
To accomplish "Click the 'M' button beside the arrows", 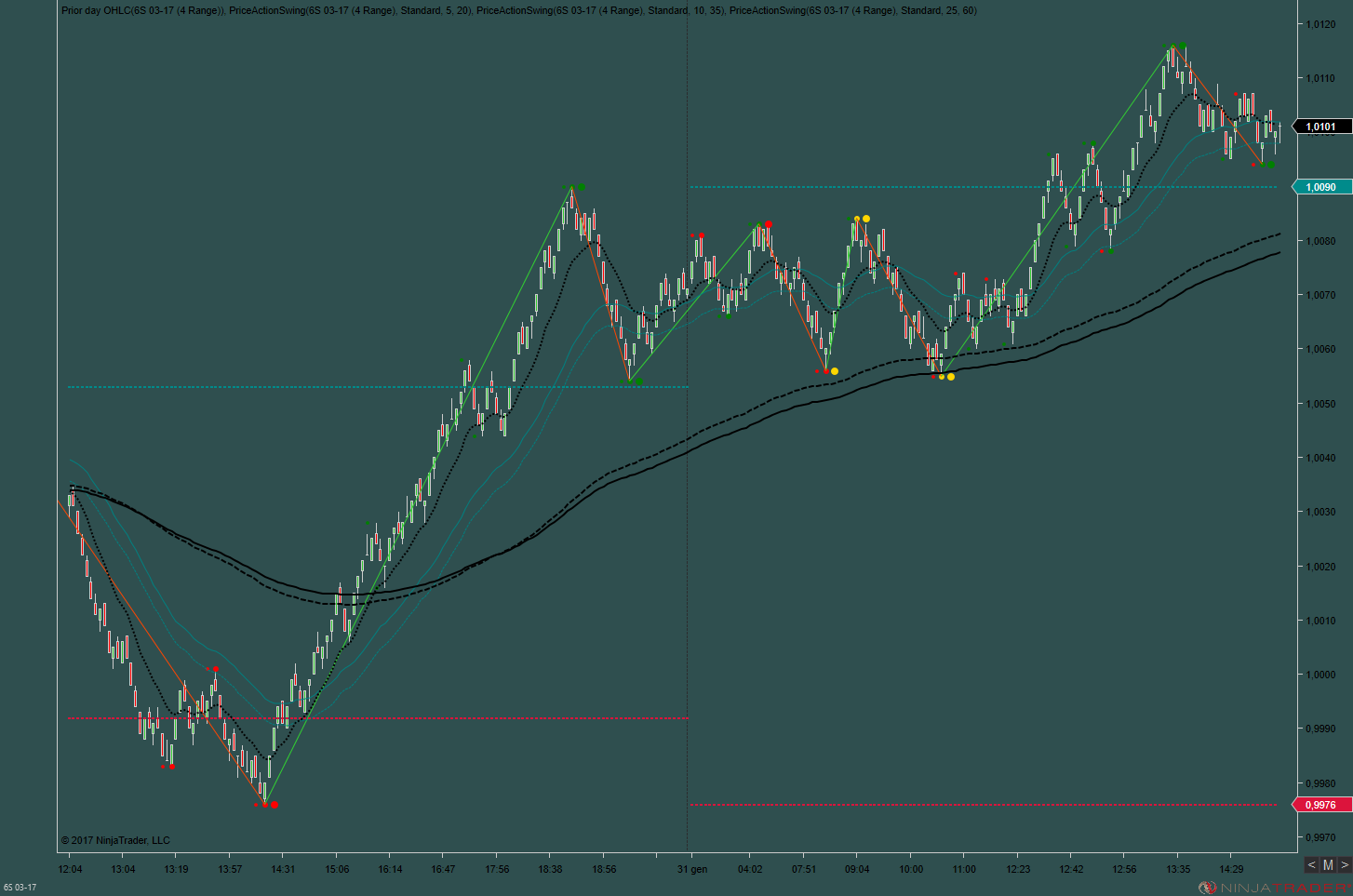I will click(x=1328, y=865).
